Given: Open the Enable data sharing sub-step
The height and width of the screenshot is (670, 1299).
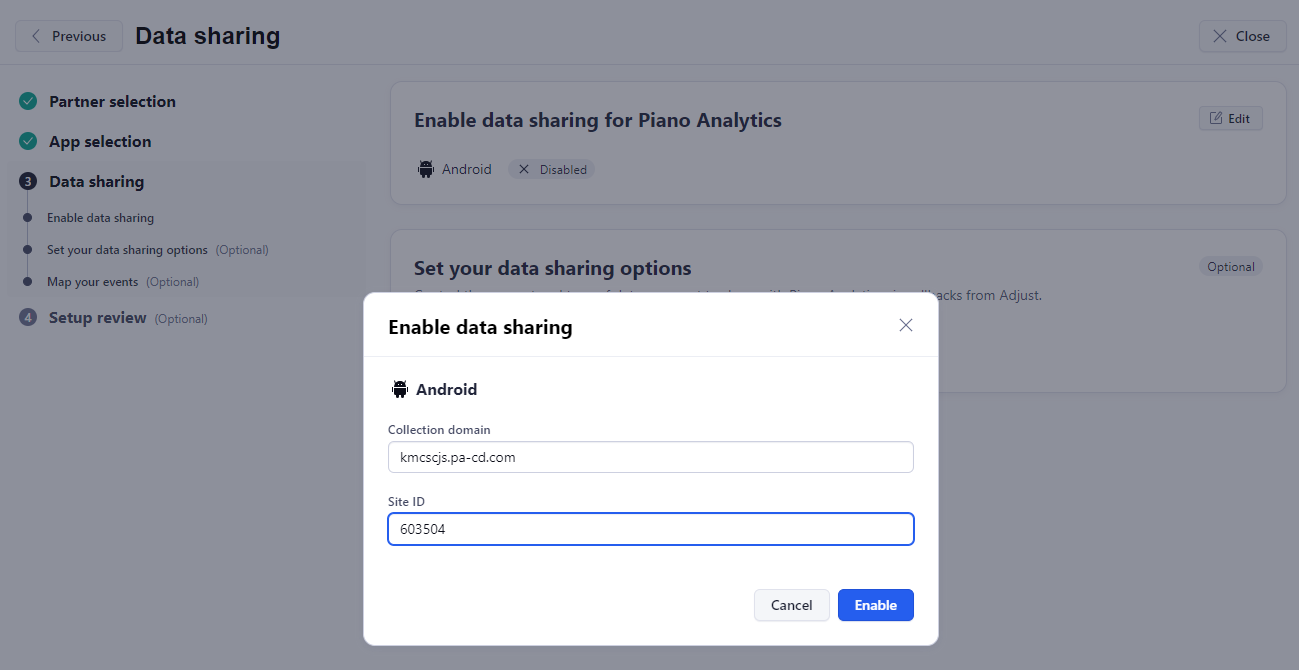Looking at the screenshot, I should 100,218.
